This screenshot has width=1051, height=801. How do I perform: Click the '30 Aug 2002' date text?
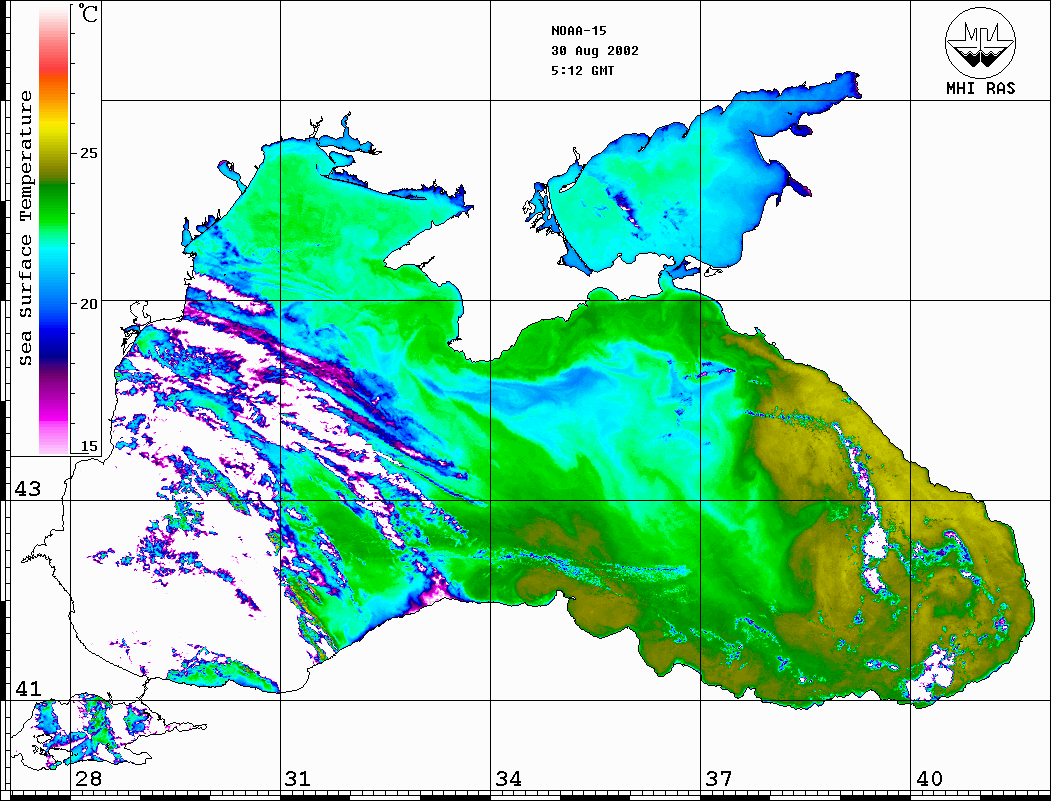(x=595, y=51)
